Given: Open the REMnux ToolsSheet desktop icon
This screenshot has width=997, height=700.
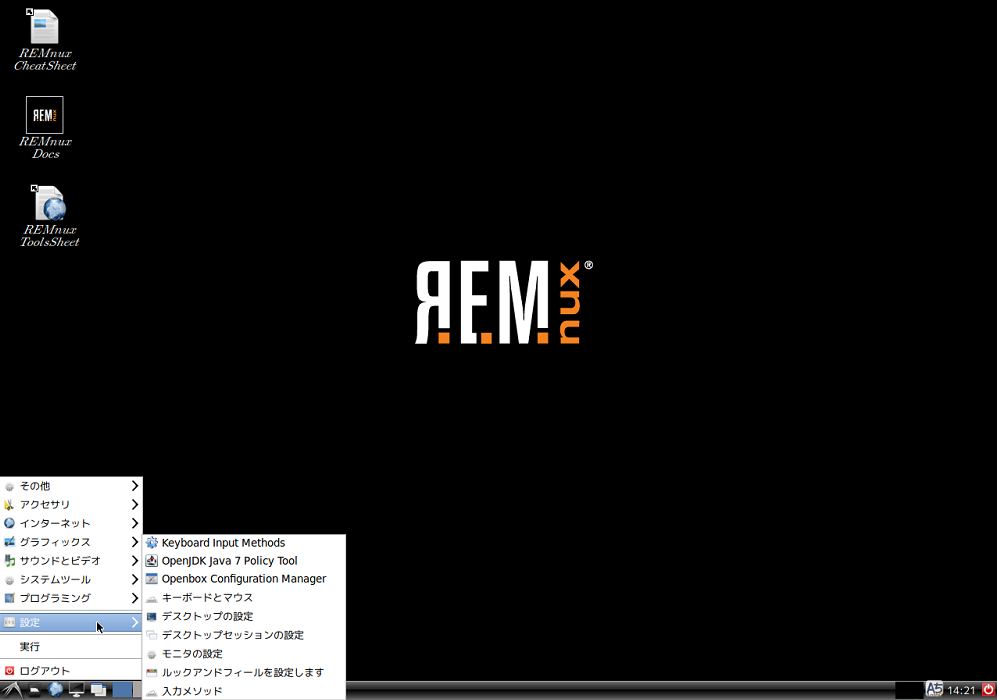Looking at the screenshot, I should click(49, 216).
